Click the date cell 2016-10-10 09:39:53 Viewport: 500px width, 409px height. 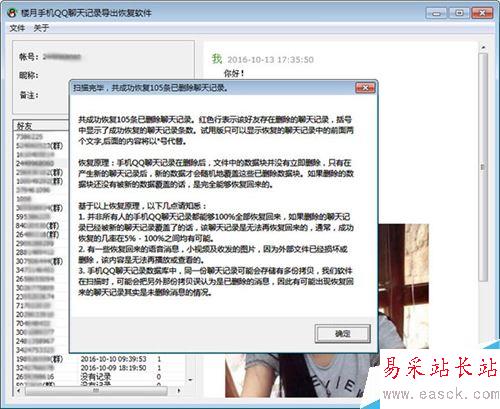tap(113, 359)
